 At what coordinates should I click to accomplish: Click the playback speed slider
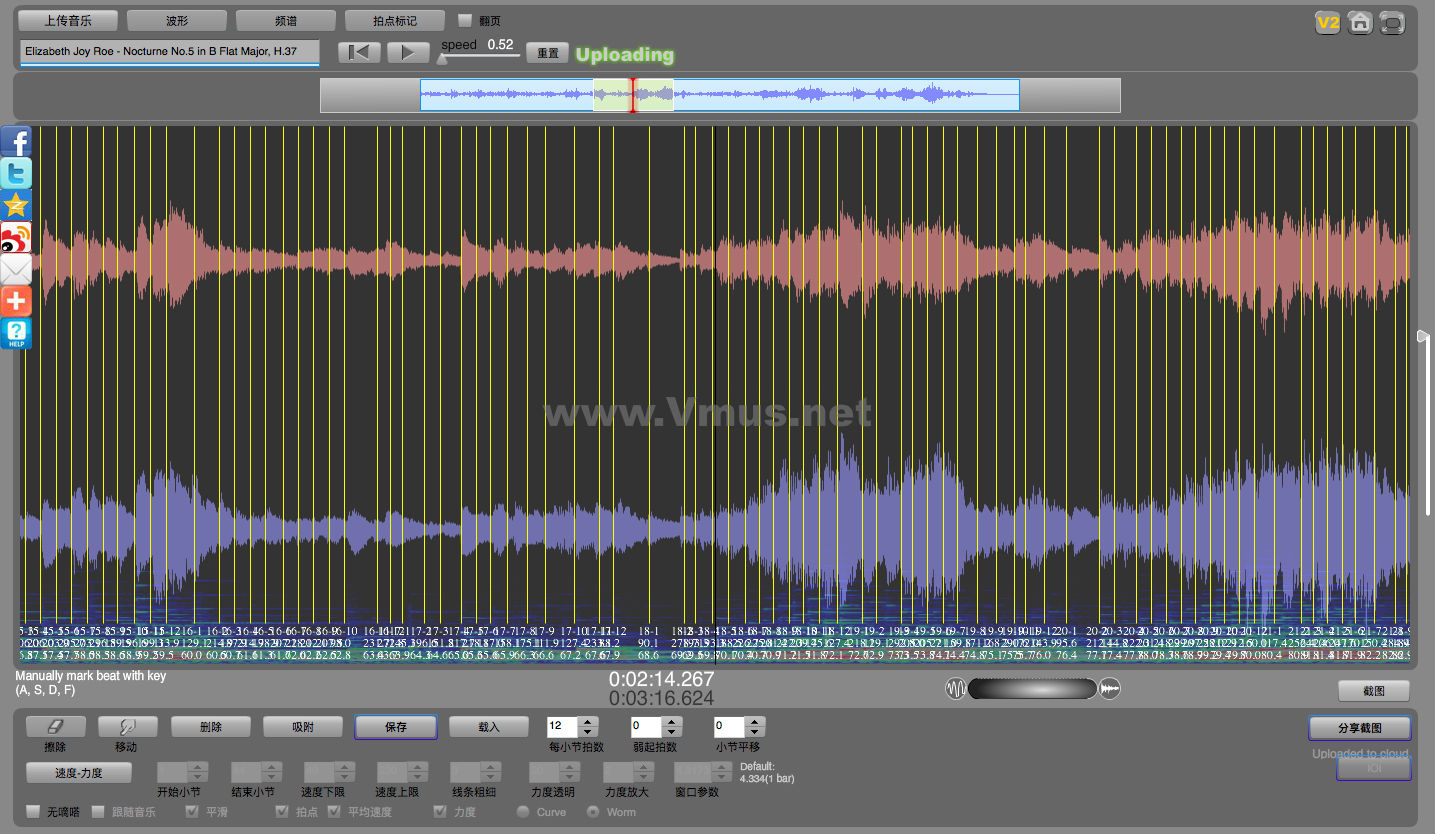click(x=478, y=59)
